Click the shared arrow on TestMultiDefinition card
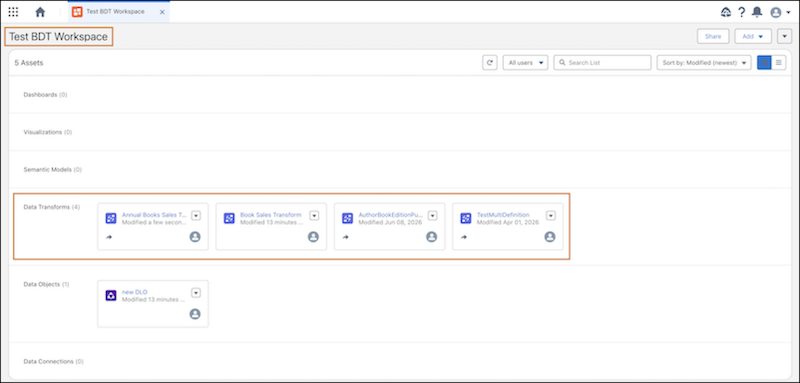This screenshot has width=800, height=383. click(x=463, y=237)
